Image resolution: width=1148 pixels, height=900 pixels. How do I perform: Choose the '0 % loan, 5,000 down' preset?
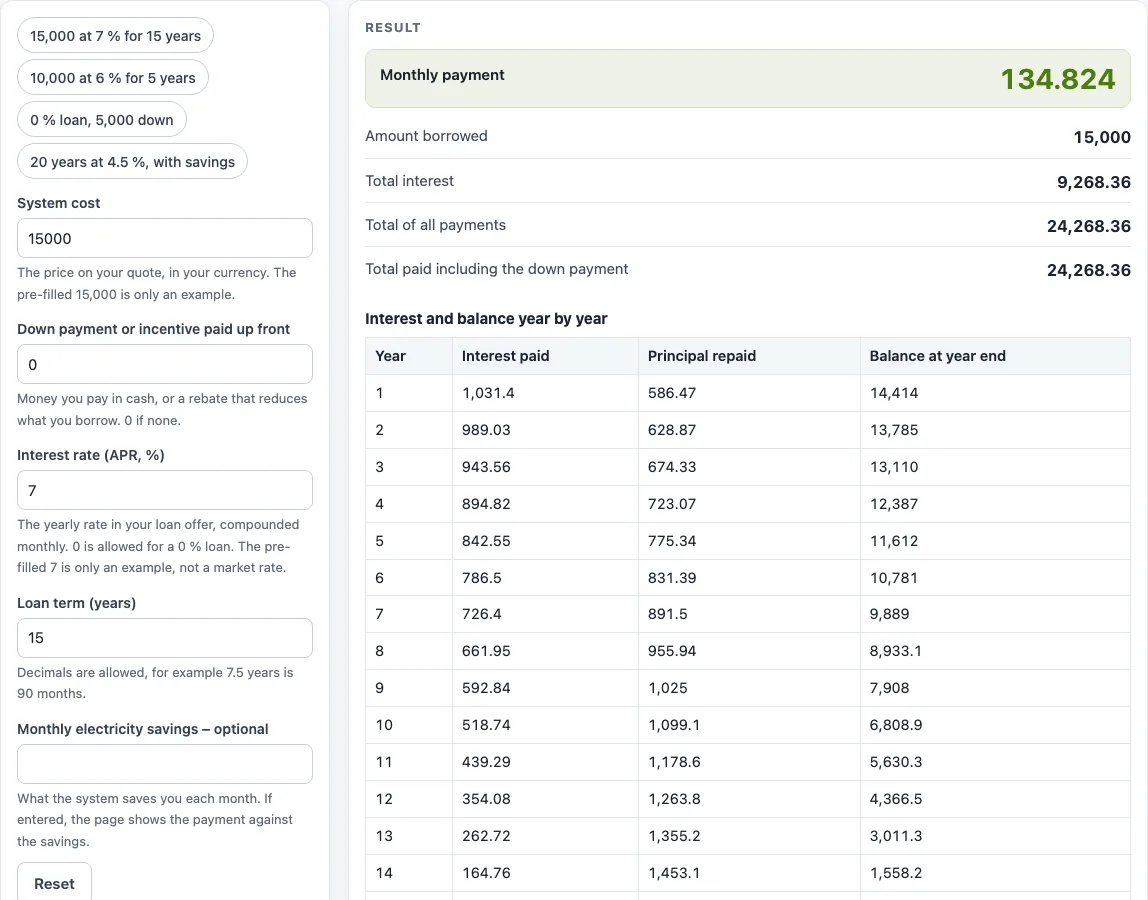tap(102, 120)
